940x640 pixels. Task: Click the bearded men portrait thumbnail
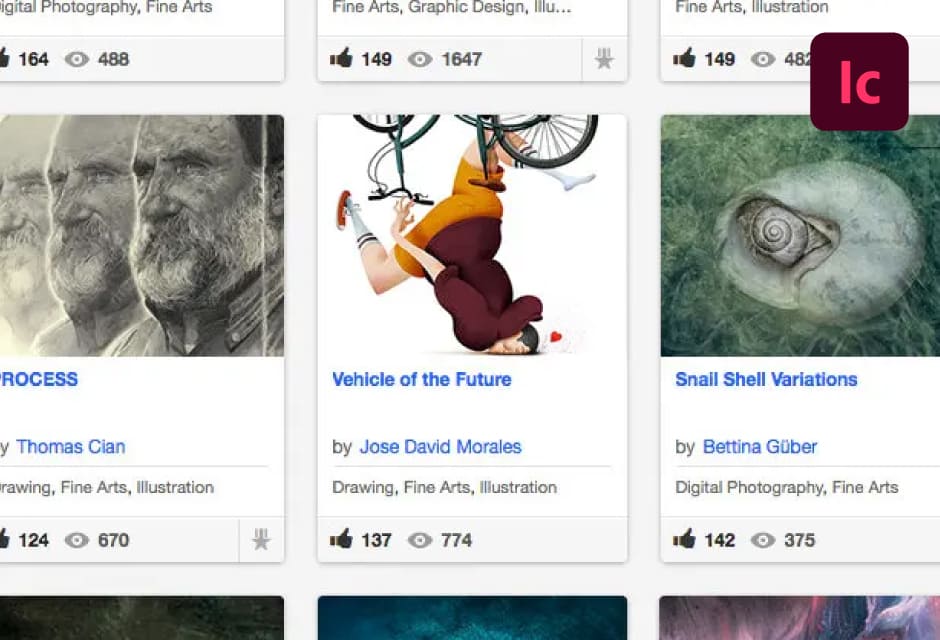143,235
